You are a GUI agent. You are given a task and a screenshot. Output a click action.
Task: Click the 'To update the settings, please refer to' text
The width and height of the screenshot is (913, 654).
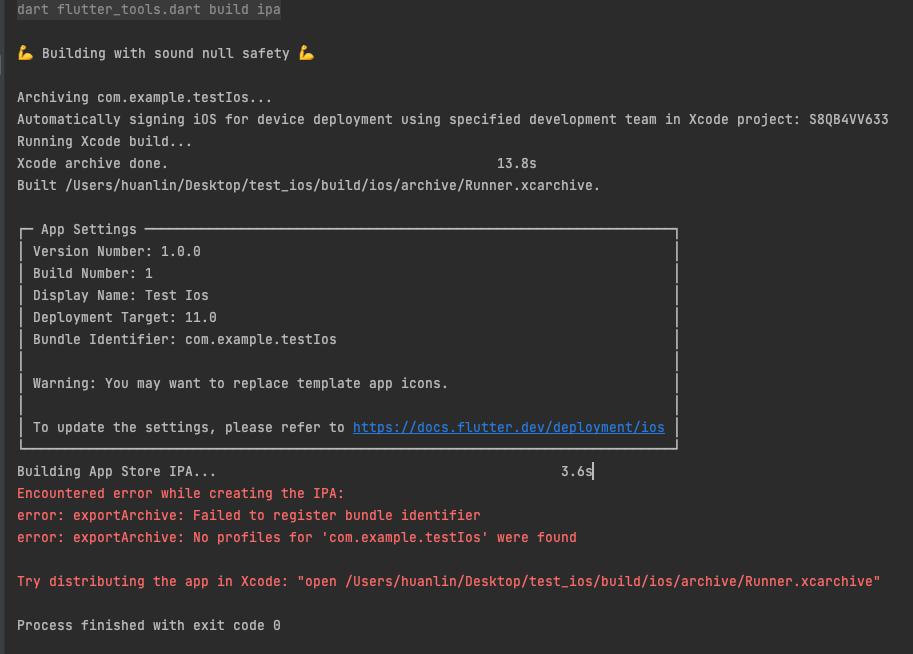[189, 427]
